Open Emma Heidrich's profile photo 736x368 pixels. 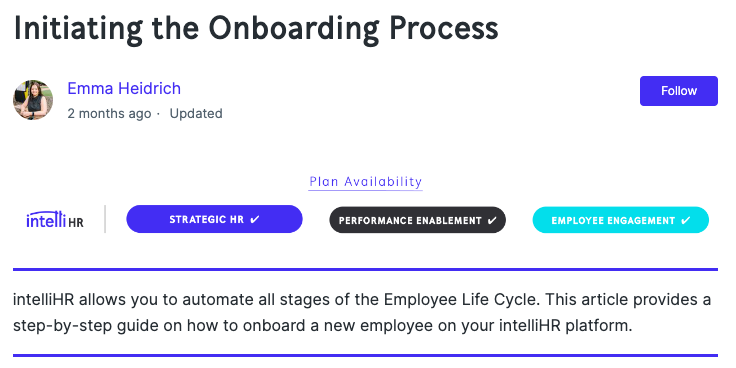point(33,100)
